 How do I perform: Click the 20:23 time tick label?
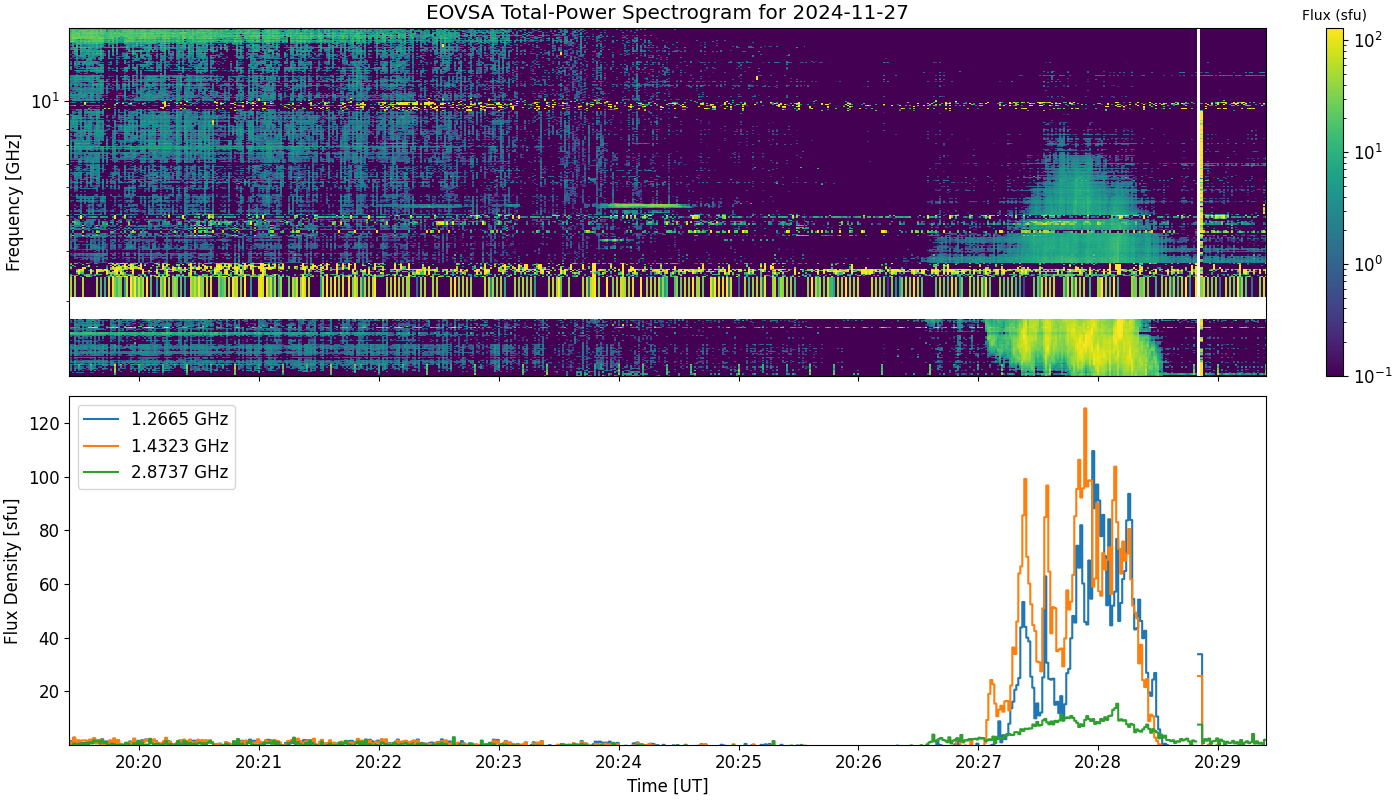[499, 762]
